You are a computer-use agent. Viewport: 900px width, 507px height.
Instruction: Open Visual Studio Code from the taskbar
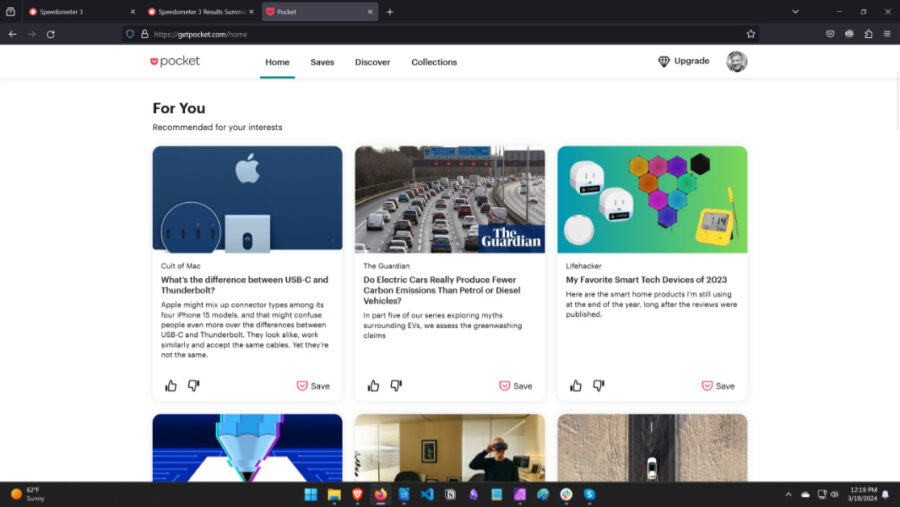click(x=427, y=494)
